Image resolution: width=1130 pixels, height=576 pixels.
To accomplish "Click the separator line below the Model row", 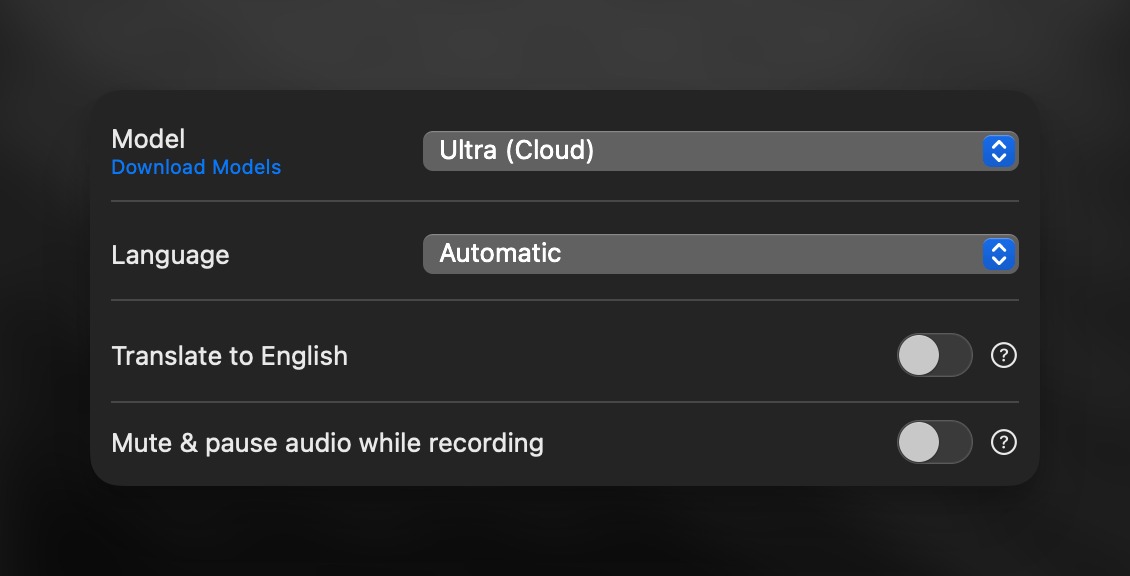I will pos(564,201).
